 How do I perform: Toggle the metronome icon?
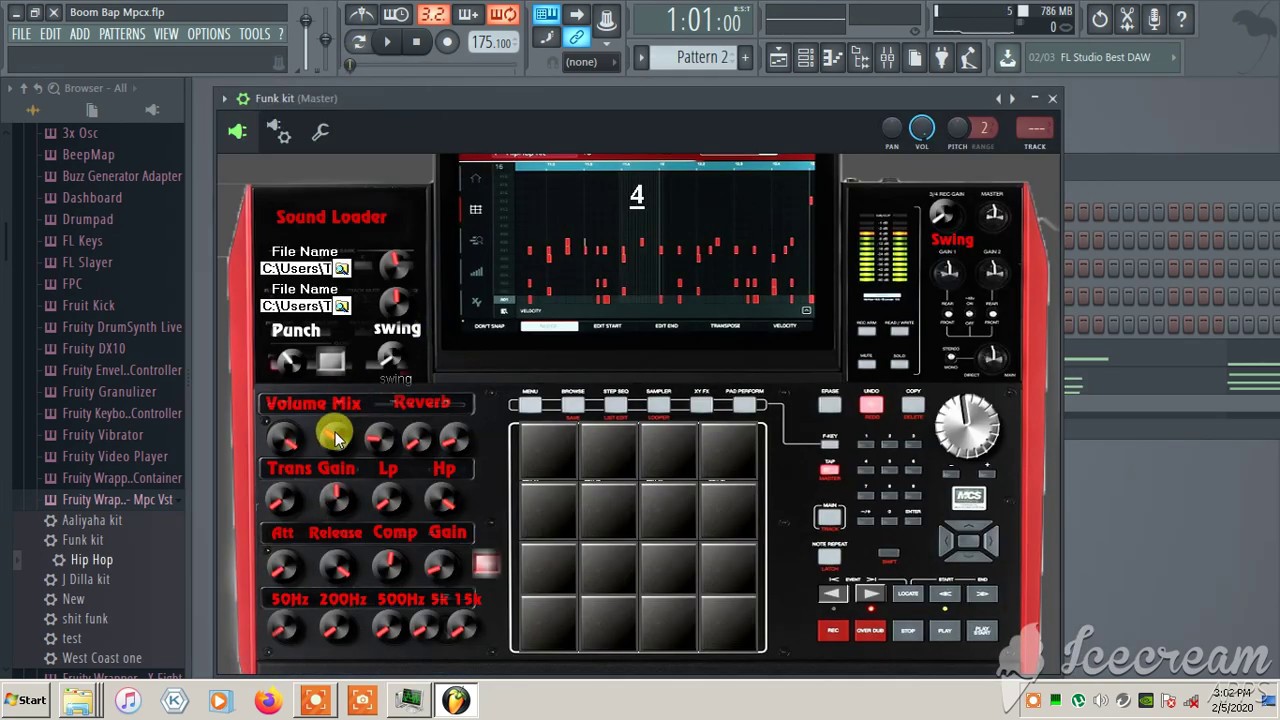click(x=361, y=14)
